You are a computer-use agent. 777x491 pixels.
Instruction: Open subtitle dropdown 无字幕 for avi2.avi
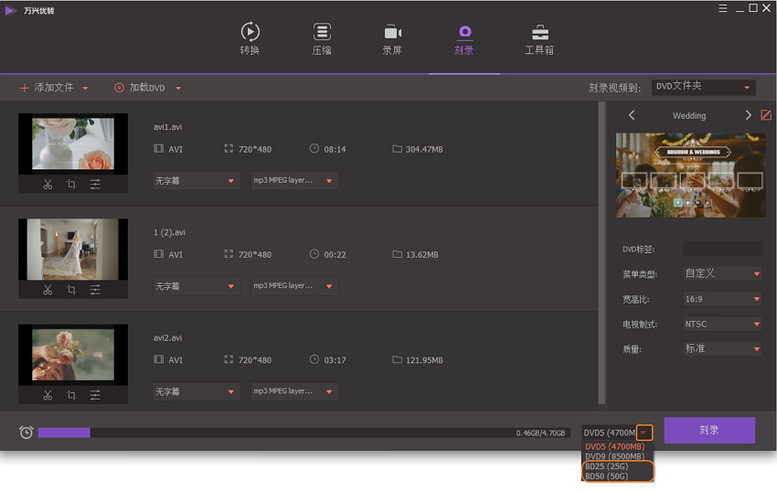click(x=196, y=392)
